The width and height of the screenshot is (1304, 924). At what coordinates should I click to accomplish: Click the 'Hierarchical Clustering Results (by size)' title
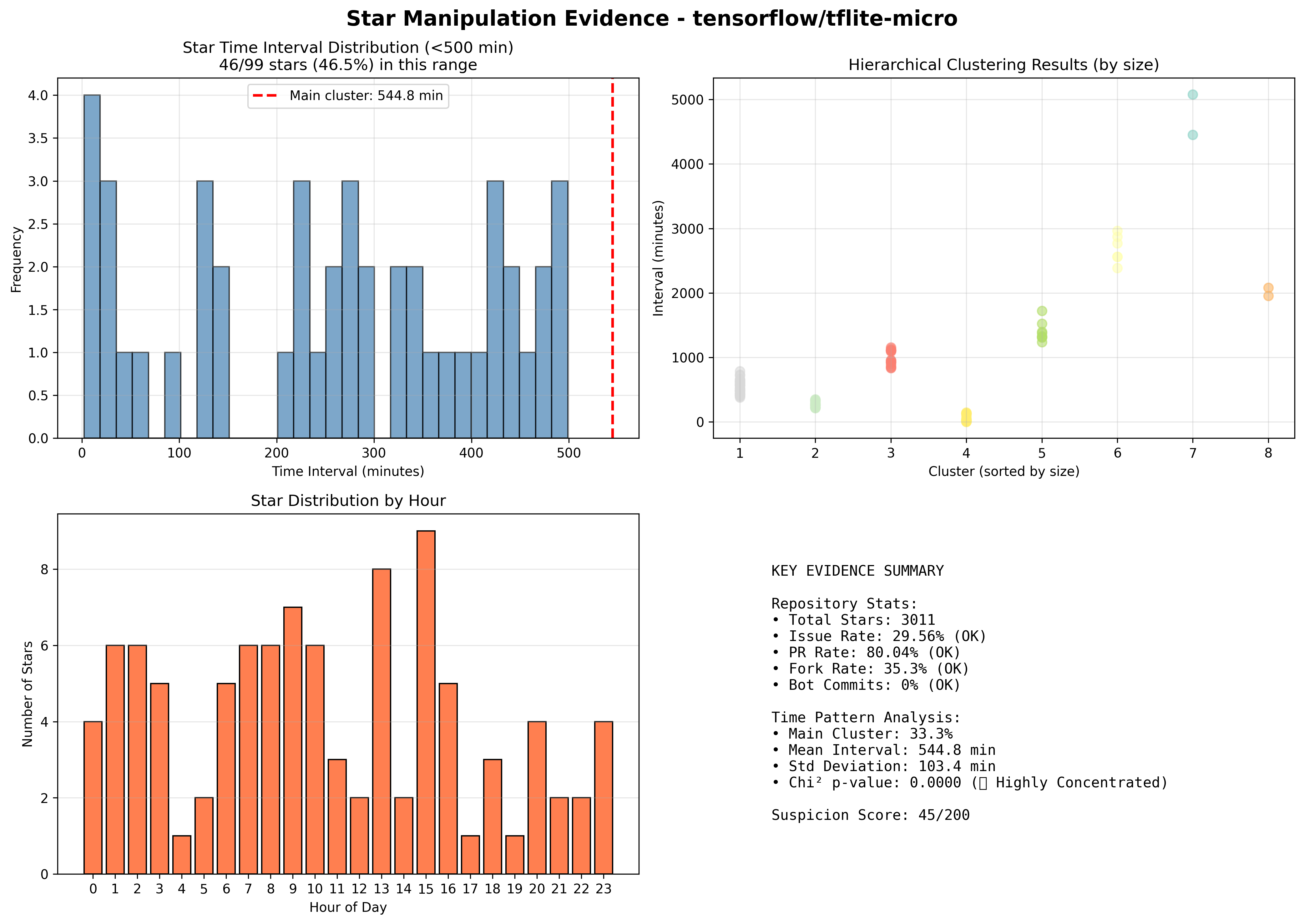click(x=1003, y=65)
